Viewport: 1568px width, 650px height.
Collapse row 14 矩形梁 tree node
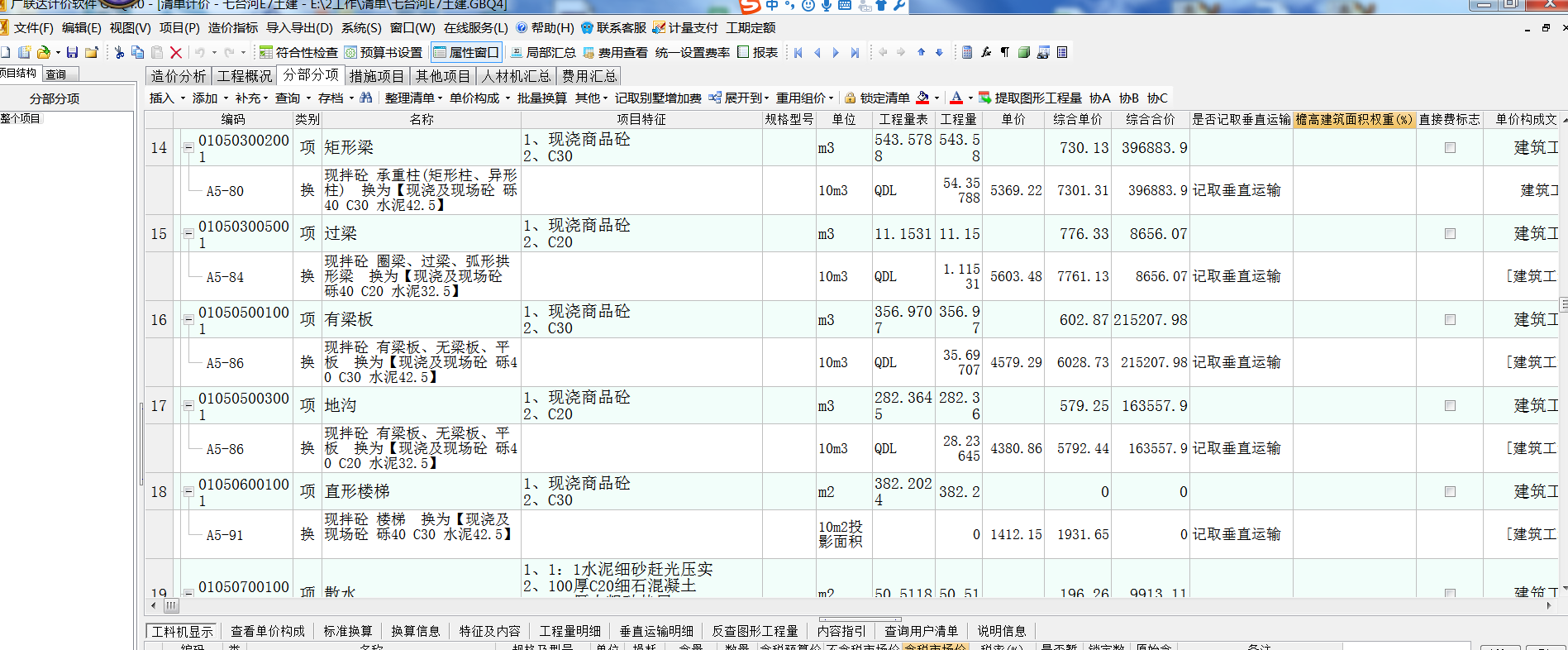pos(188,148)
